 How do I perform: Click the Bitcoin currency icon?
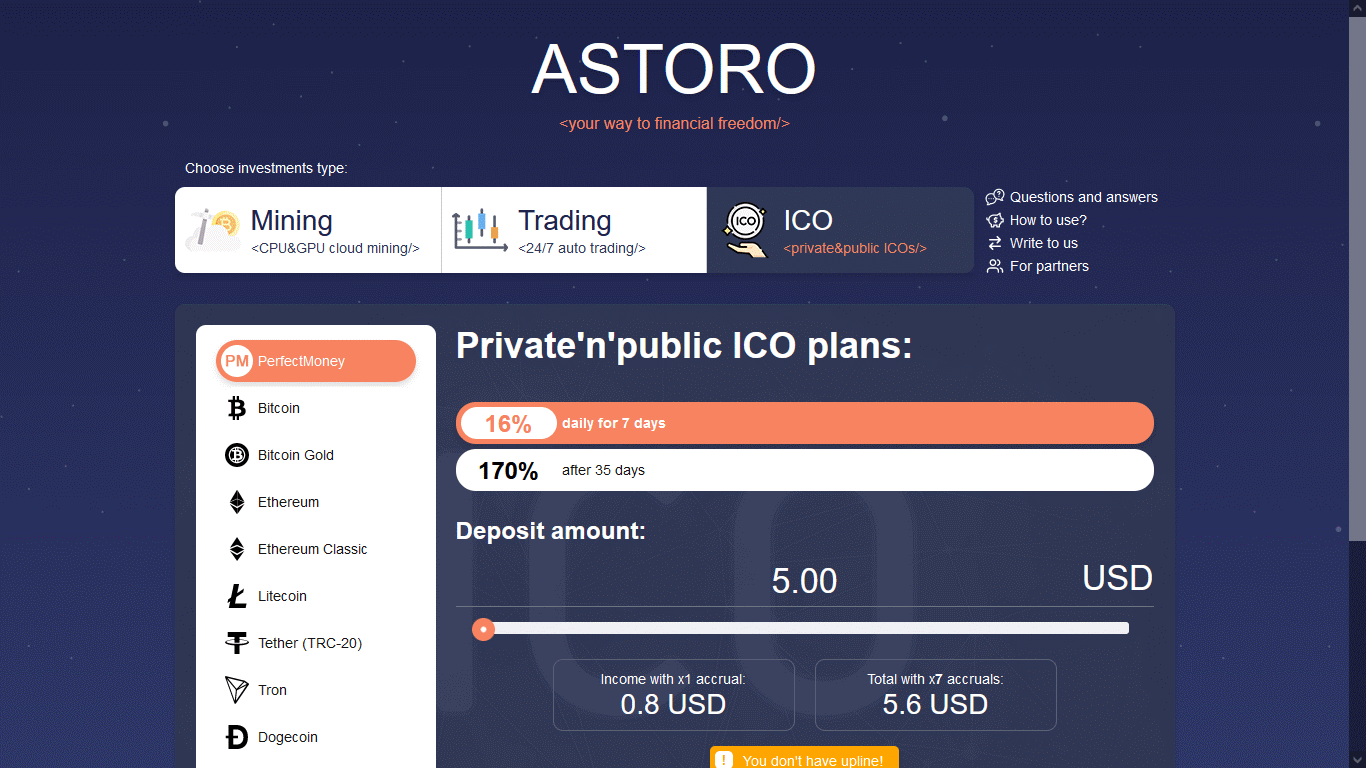click(237, 408)
